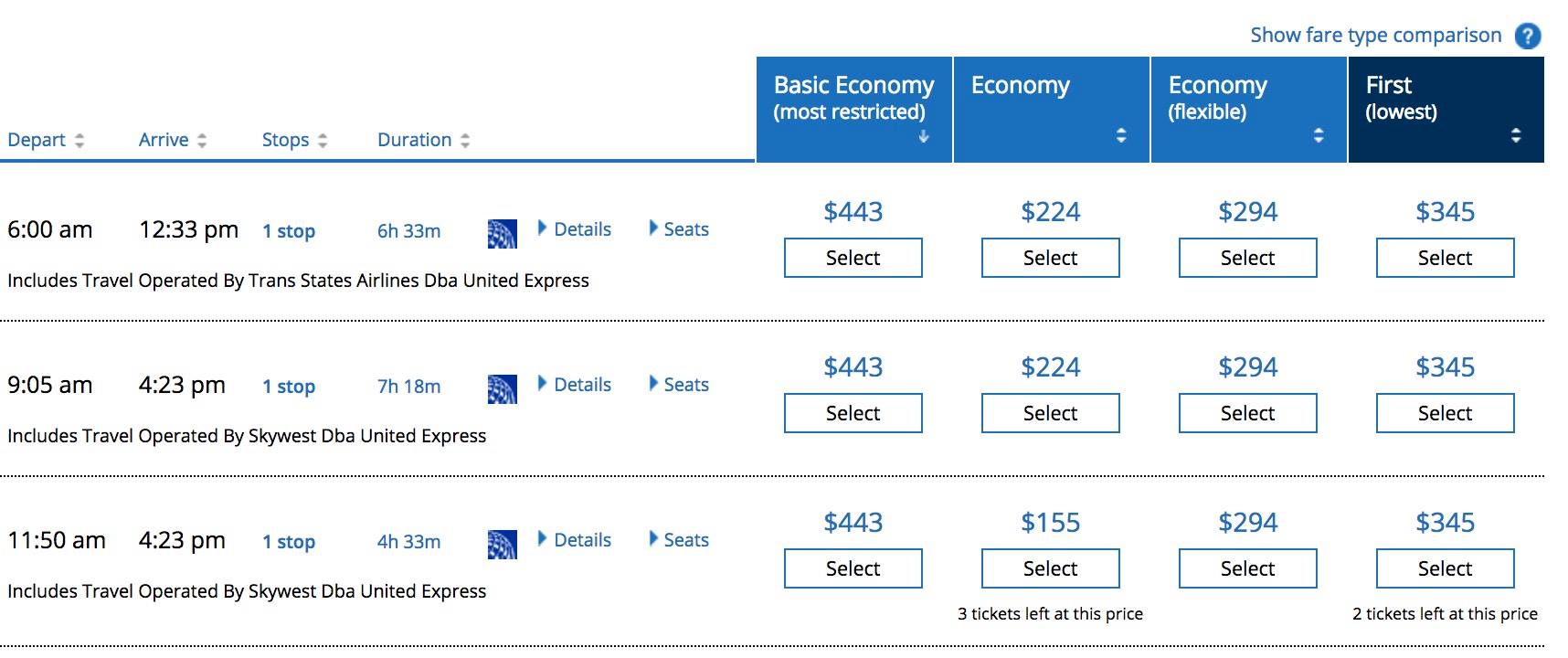Click United logo on the 6:00 am flight
Image resolution: width=1568 pixels, height=658 pixels.
point(502,234)
